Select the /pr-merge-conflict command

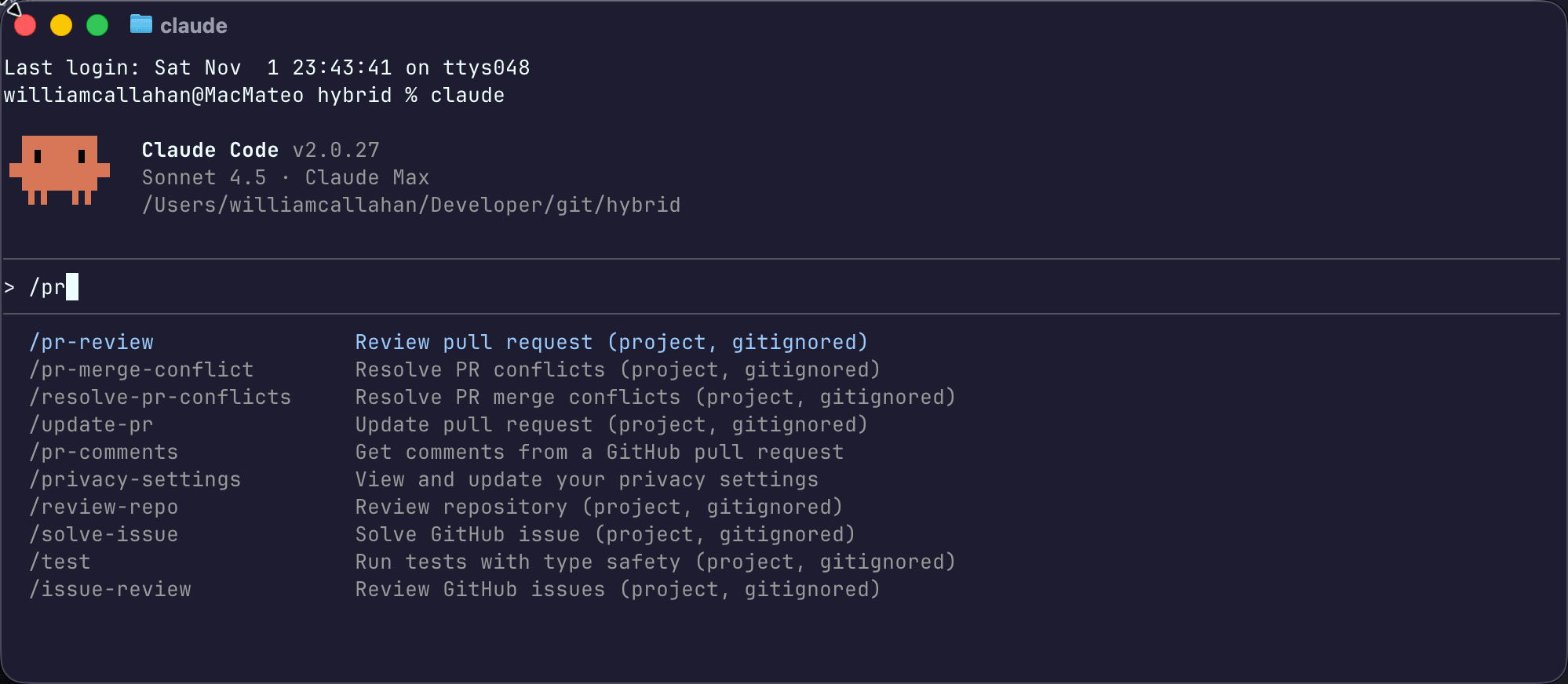click(x=141, y=369)
